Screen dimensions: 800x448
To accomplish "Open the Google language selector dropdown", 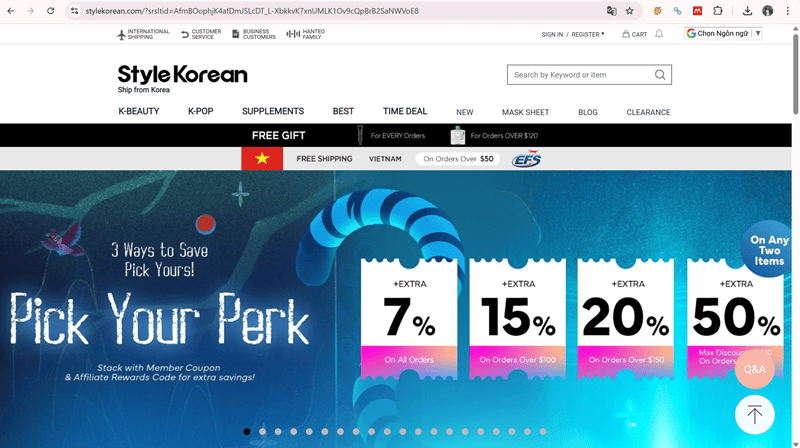I will (723, 34).
